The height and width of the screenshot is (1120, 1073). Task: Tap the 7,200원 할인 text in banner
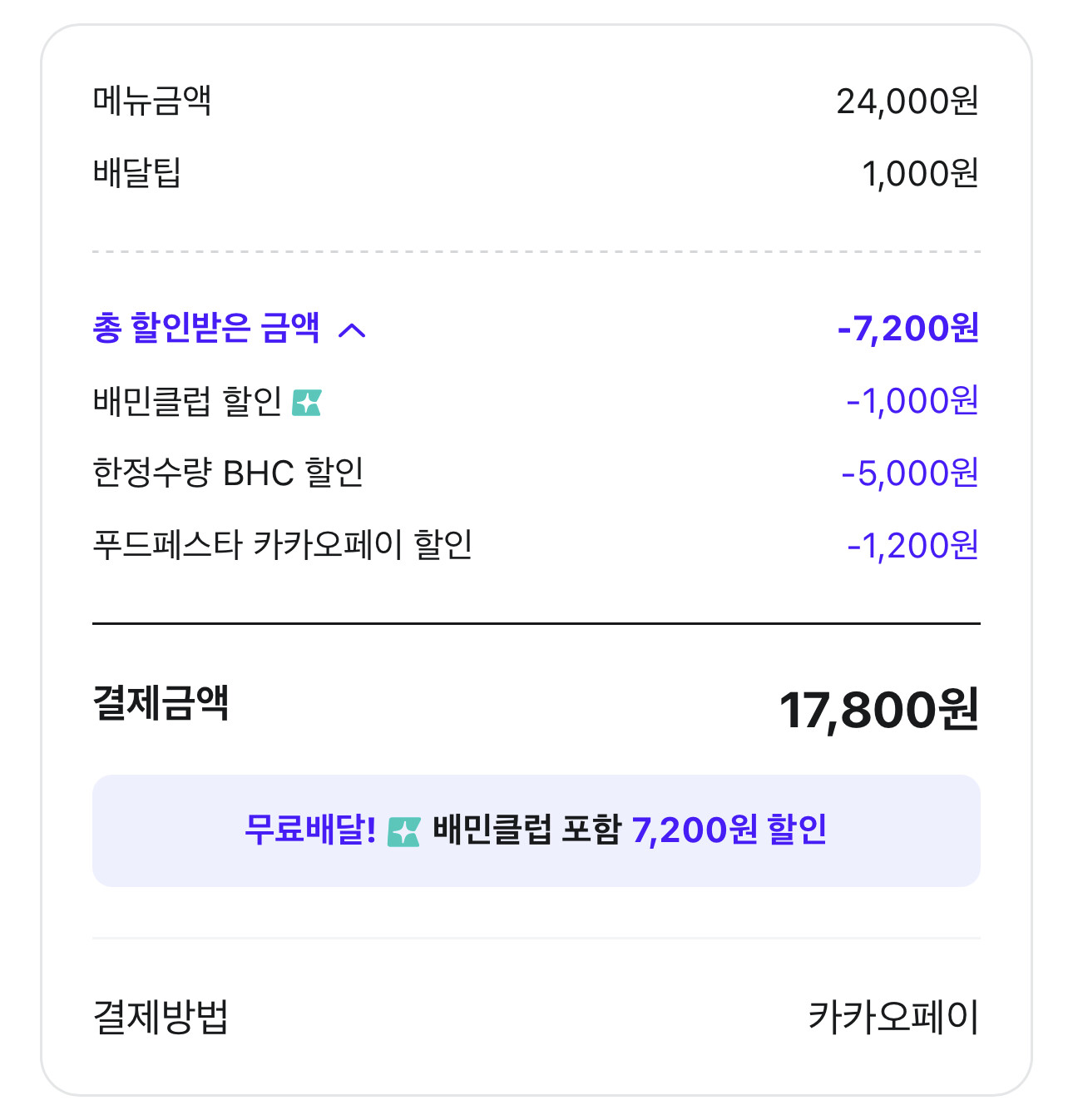coord(729,830)
